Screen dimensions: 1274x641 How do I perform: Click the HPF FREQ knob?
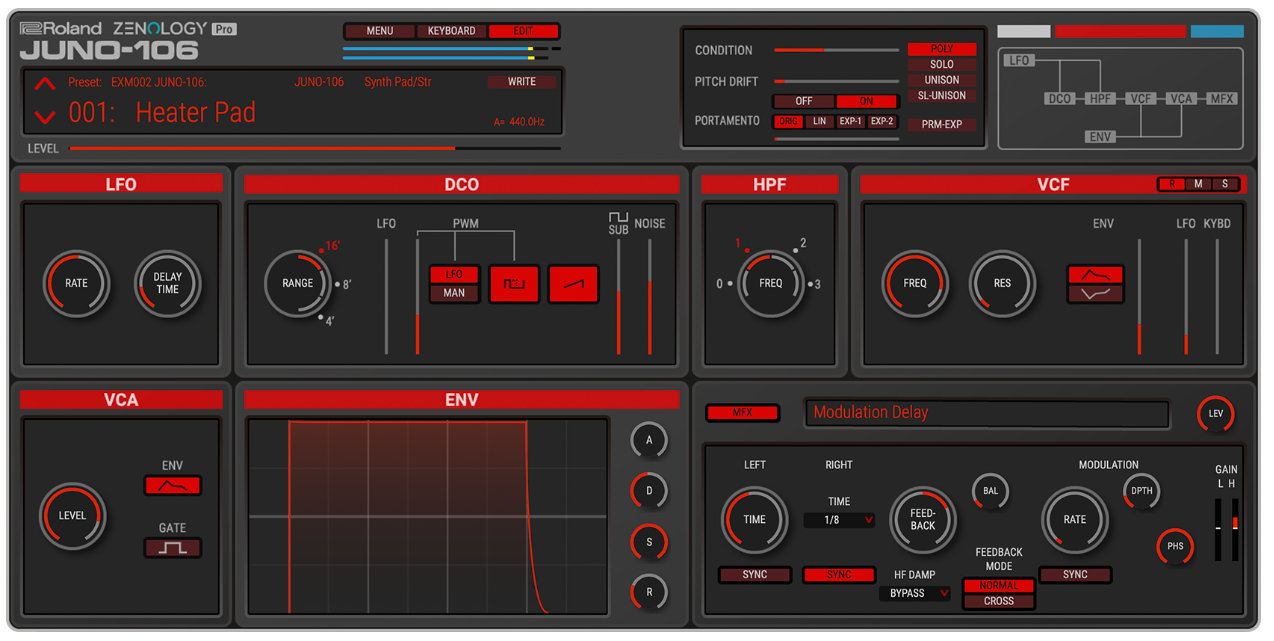pyautogui.click(x=771, y=284)
